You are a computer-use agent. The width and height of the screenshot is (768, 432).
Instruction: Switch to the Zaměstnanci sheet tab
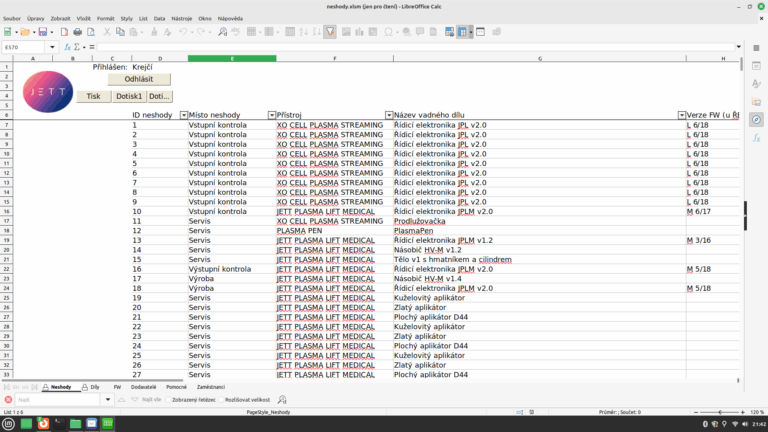pos(211,387)
